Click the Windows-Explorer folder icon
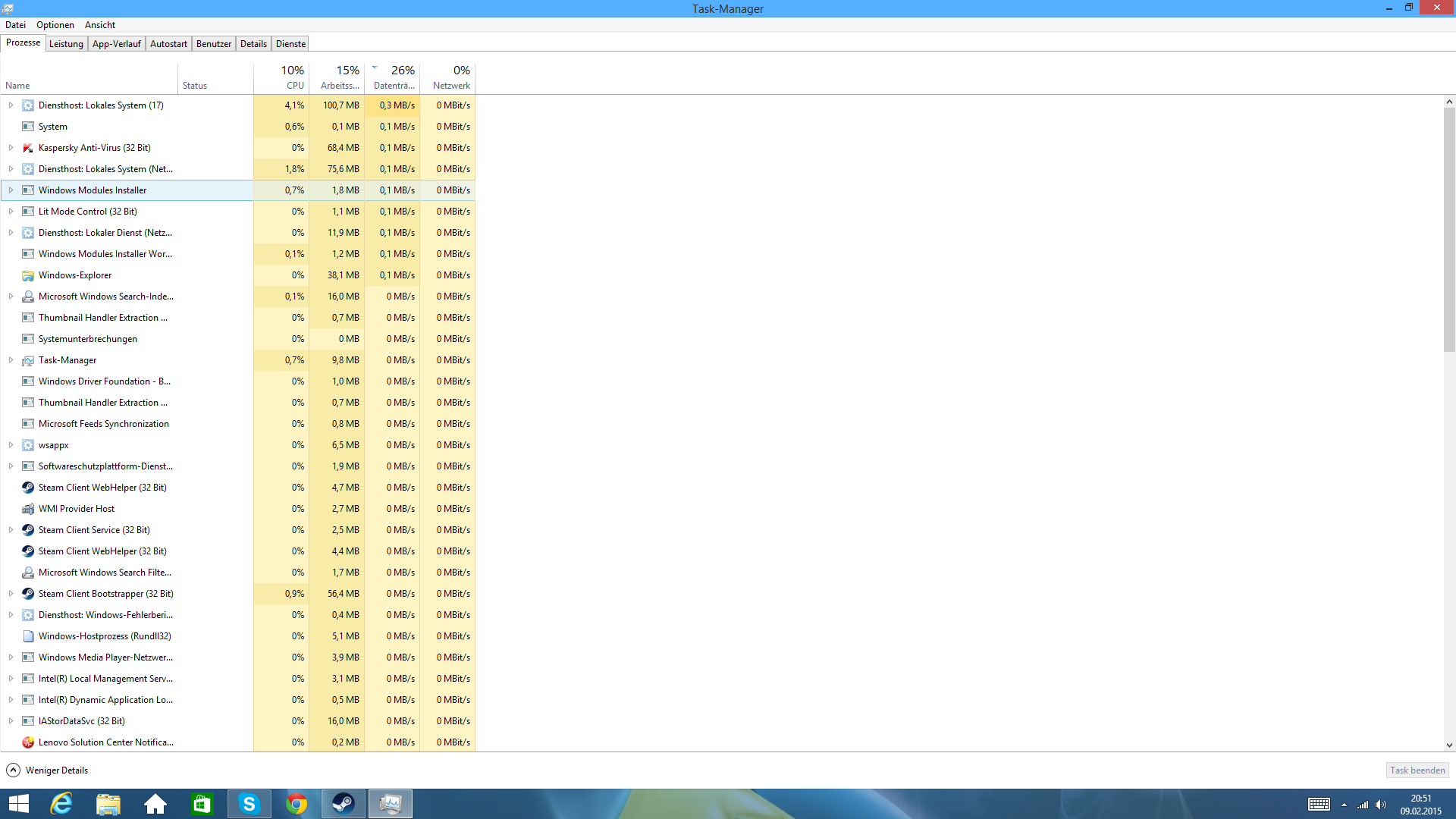1456x819 pixels. [x=28, y=275]
